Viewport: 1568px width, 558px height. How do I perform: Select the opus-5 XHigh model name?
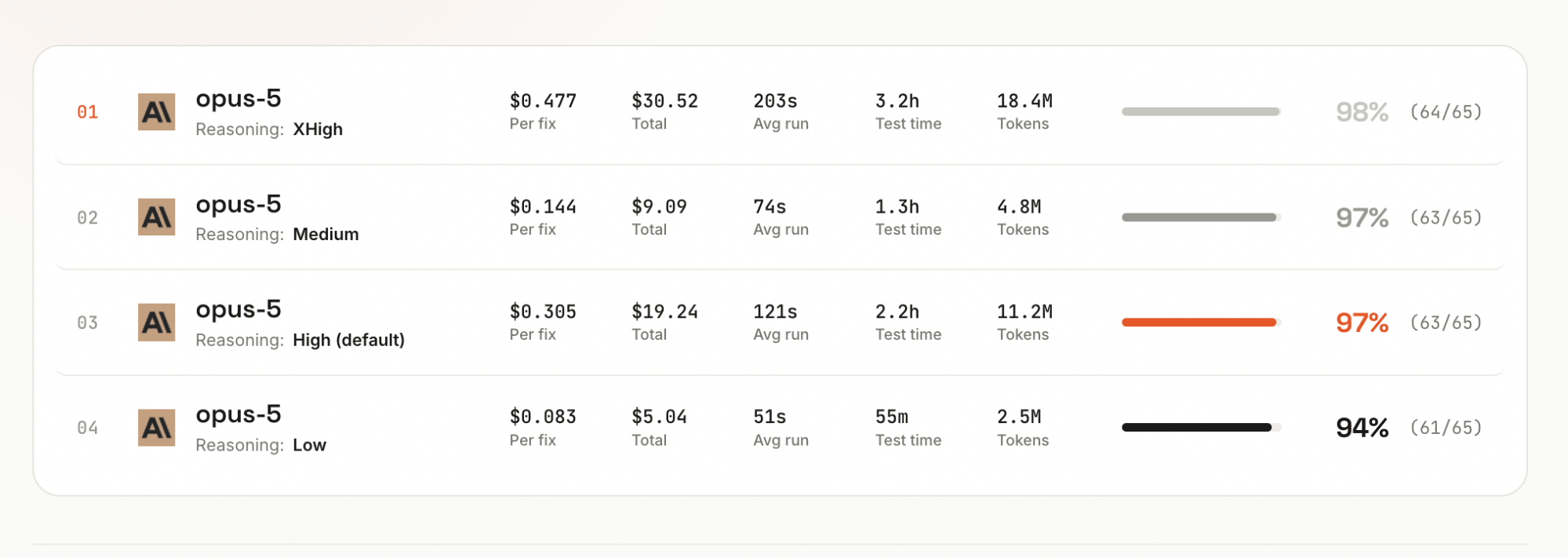pos(238,99)
